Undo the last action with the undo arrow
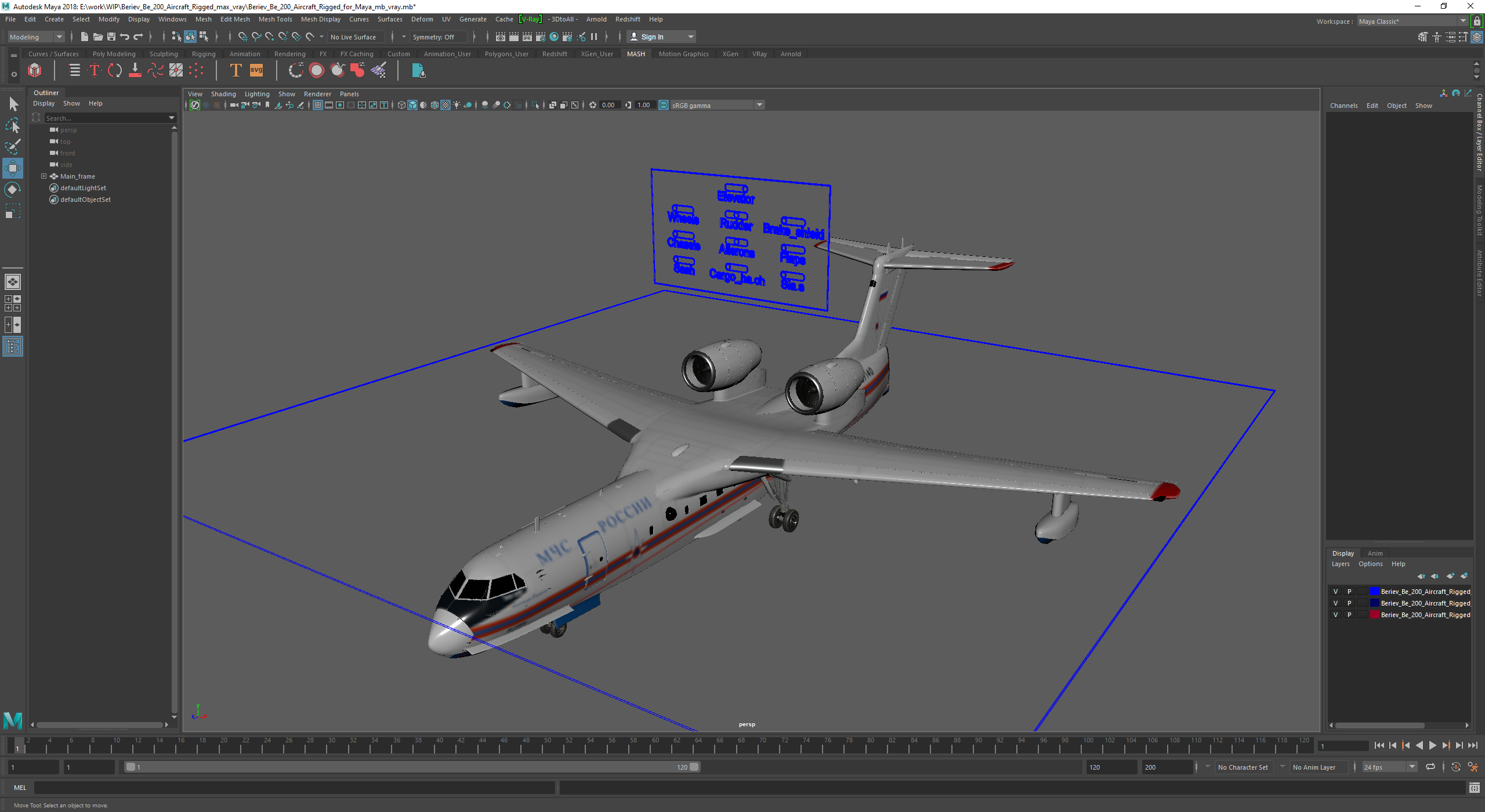Screen dimensions: 1485x812 (x=124, y=37)
